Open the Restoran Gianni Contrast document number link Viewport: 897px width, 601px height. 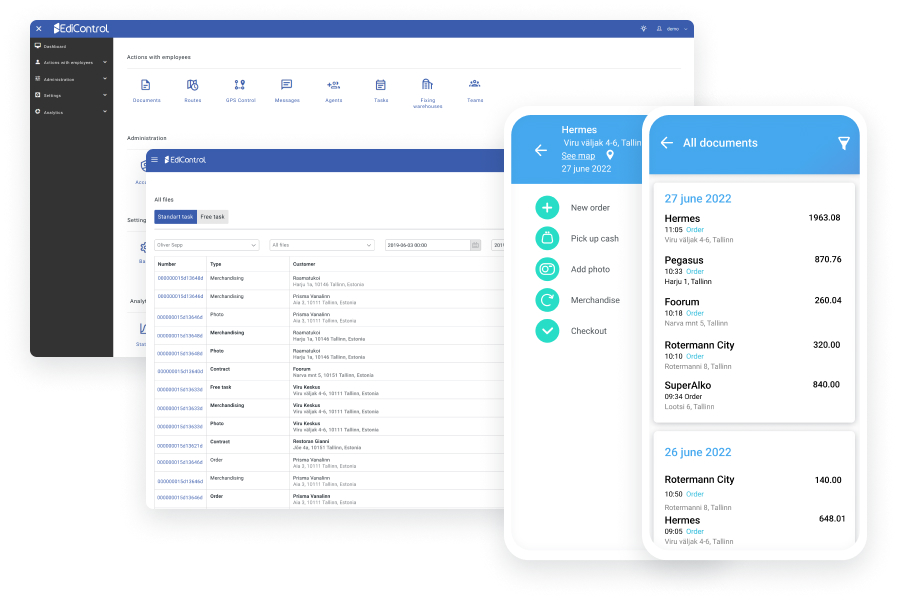pyautogui.click(x=180, y=446)
